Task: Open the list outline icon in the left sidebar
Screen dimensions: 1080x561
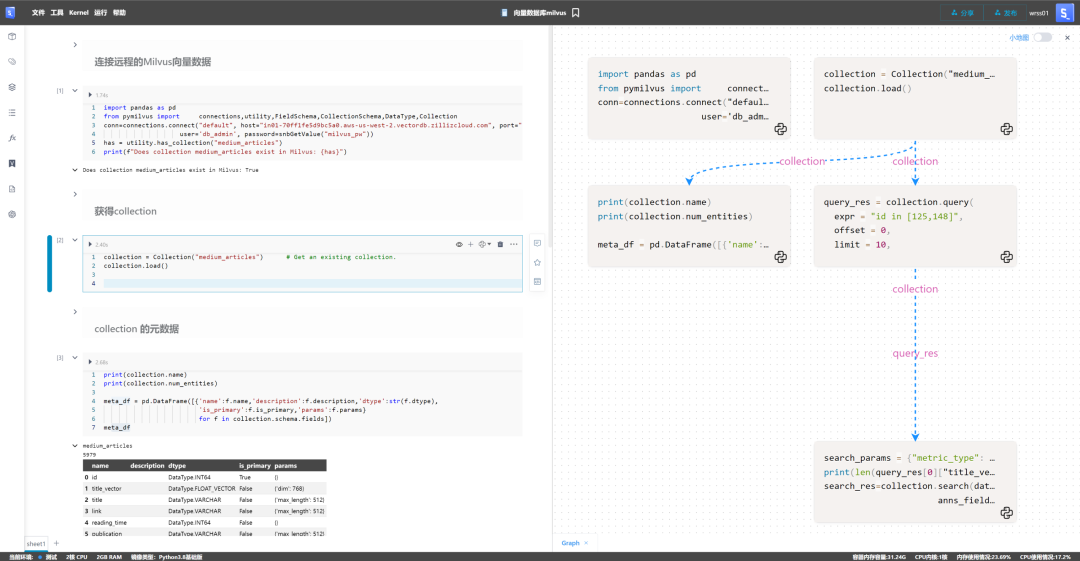Action: [x=12, y=112]
